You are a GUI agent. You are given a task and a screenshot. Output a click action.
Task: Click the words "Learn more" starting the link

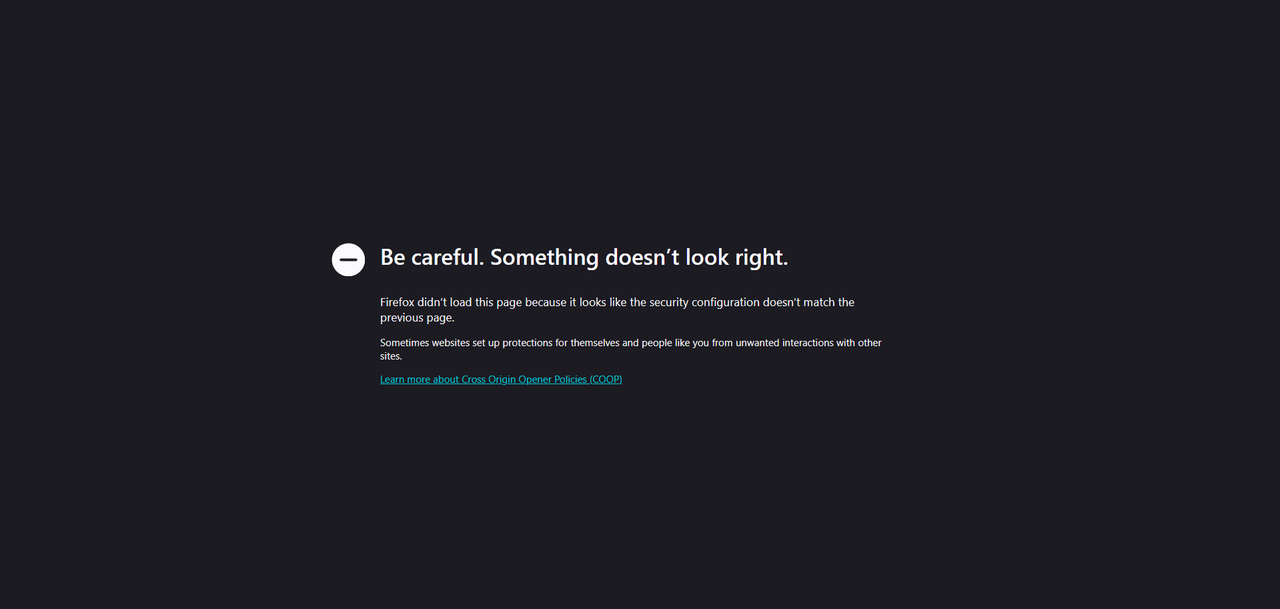click(405, 379)
